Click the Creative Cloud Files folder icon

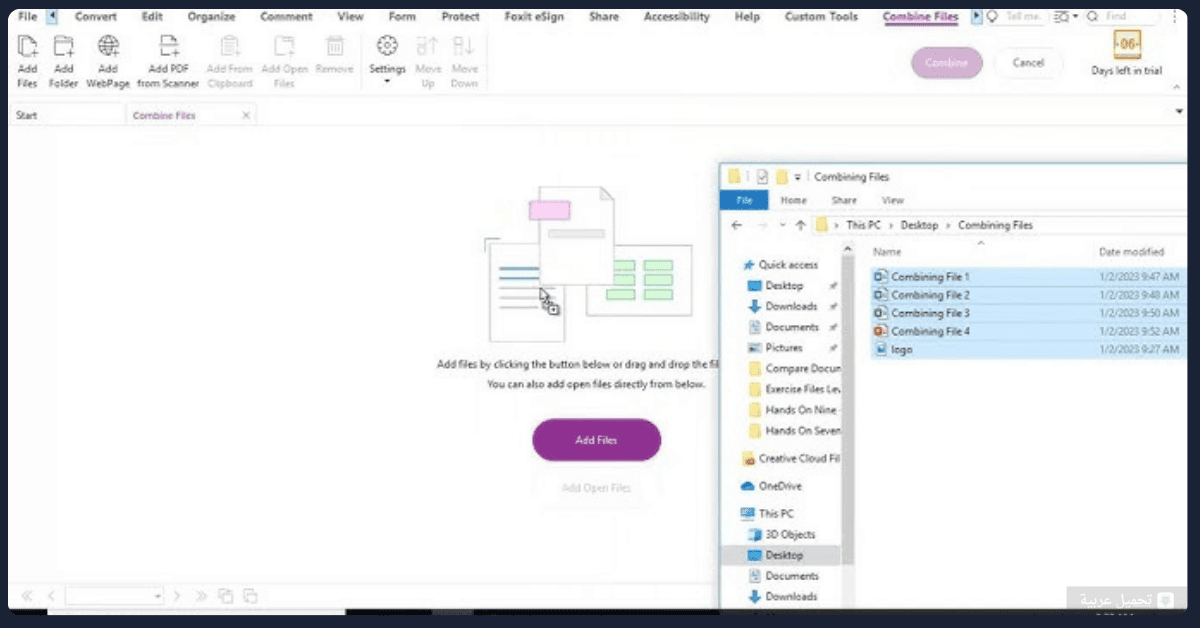(x=748, y=459)
